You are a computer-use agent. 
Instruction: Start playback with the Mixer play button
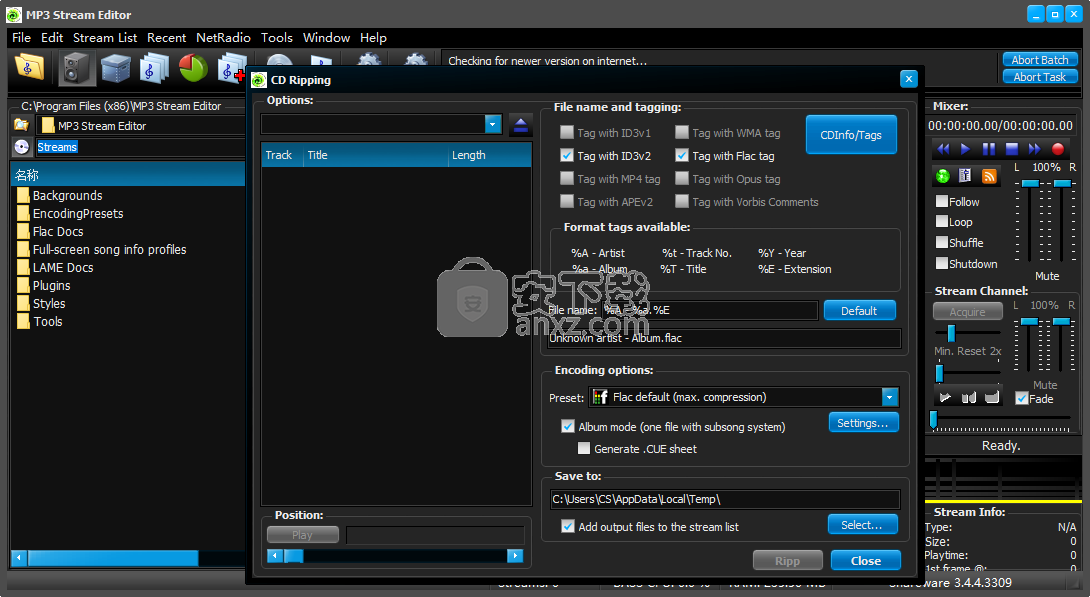pyautogui.click(x=965, y=149)
